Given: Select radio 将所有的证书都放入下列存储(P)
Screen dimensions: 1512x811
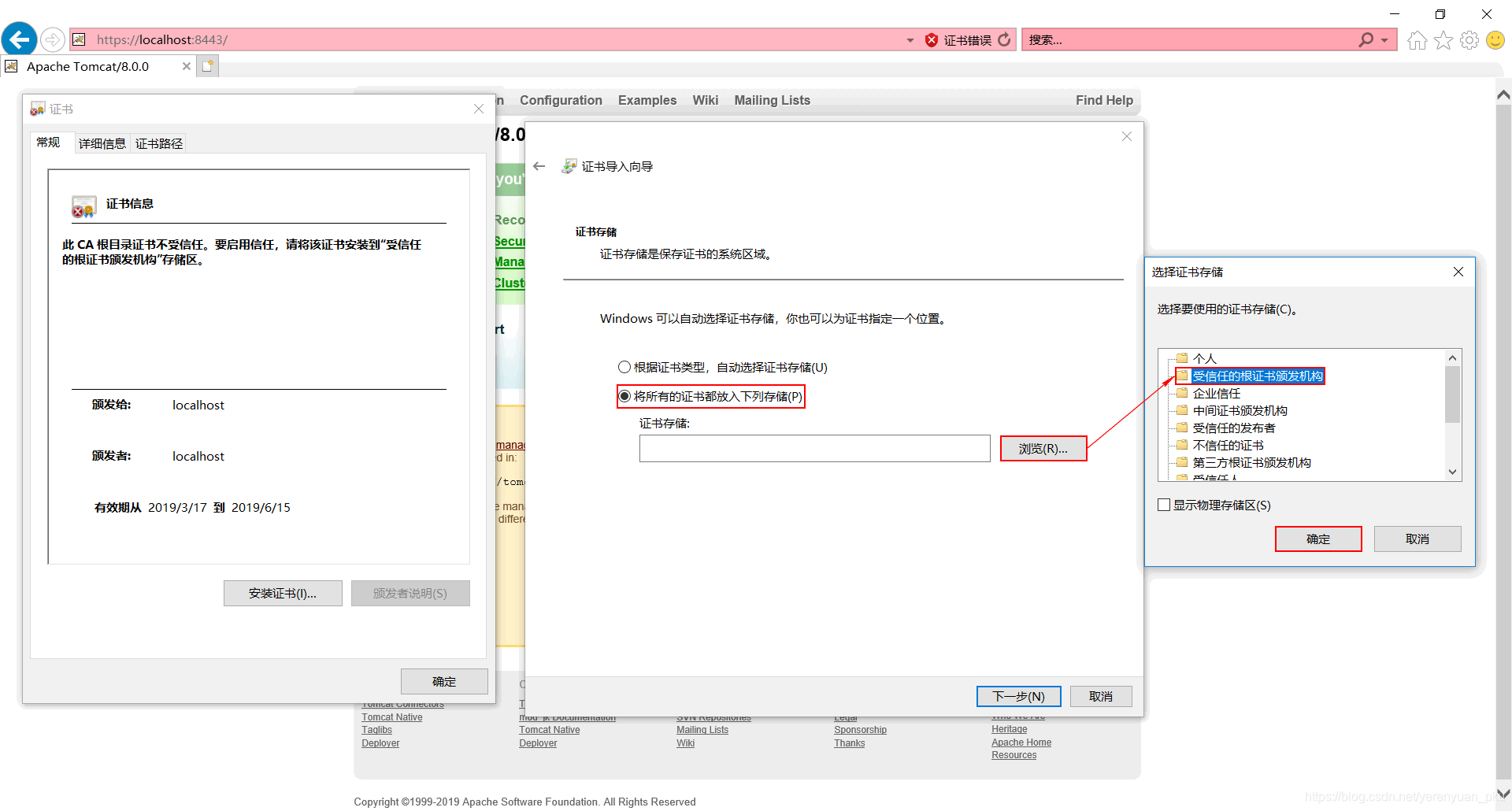Looking at the screenshot, I should click(624, 396).
